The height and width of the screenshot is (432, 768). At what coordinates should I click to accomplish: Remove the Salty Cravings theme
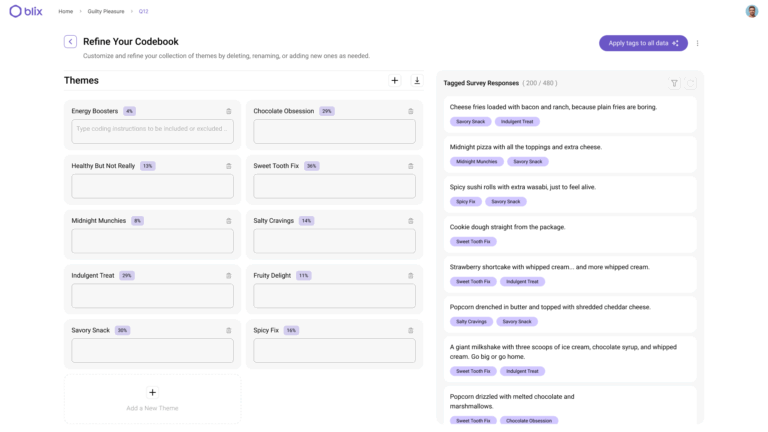pos(410,221)
